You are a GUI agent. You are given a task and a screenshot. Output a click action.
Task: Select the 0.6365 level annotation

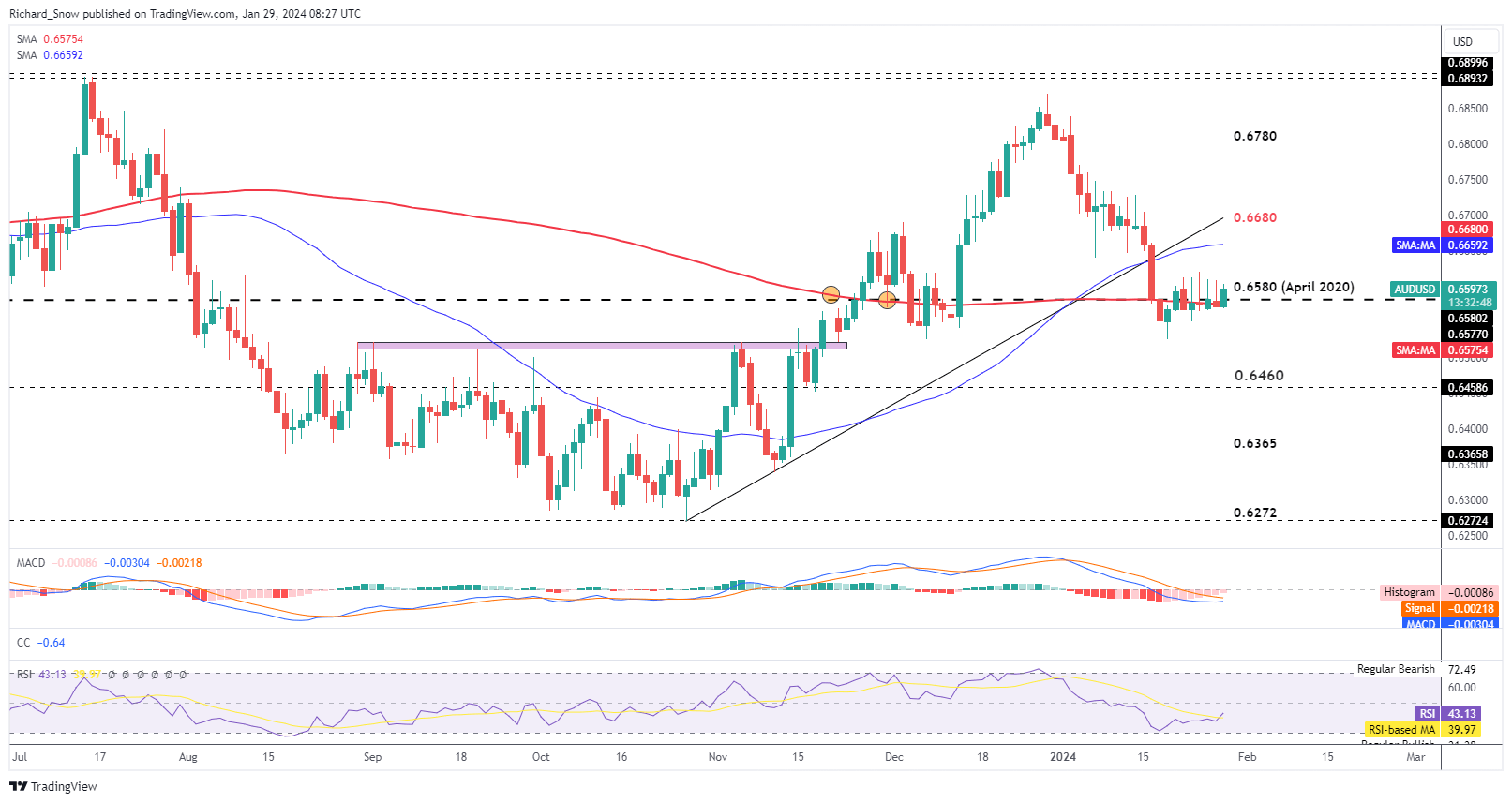pos(1254,443)
